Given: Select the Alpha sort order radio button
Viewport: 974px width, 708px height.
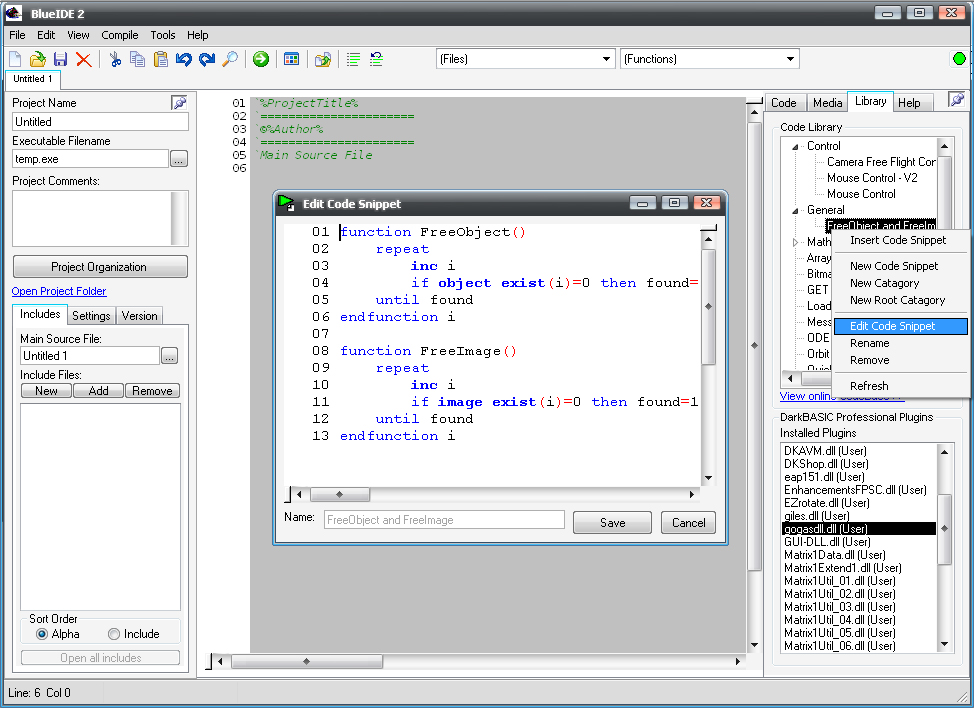Looking at the screenshot, I should [x=42, y=634].
